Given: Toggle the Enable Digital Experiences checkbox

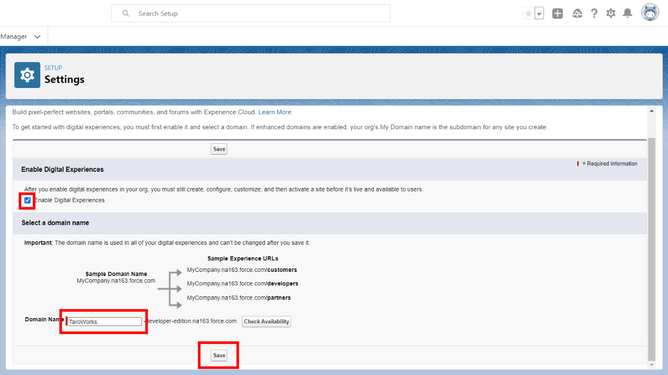Looking at the screenshot, I should [x=28, y=200].
